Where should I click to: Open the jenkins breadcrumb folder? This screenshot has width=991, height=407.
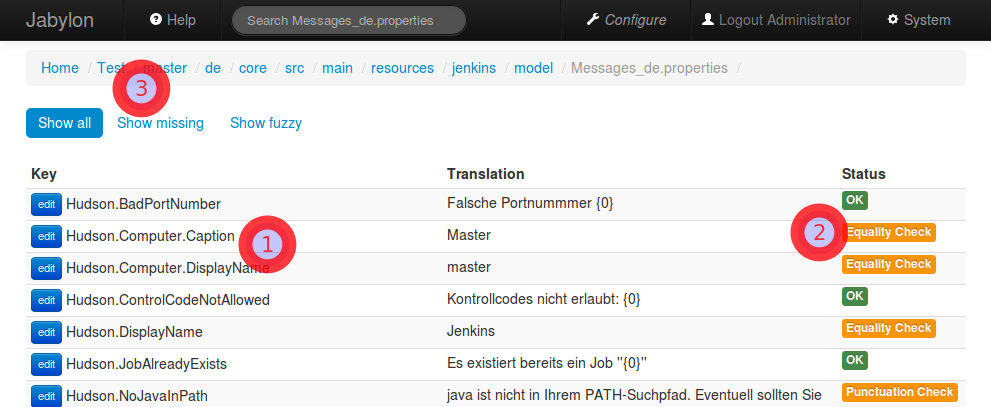[474, 68]
